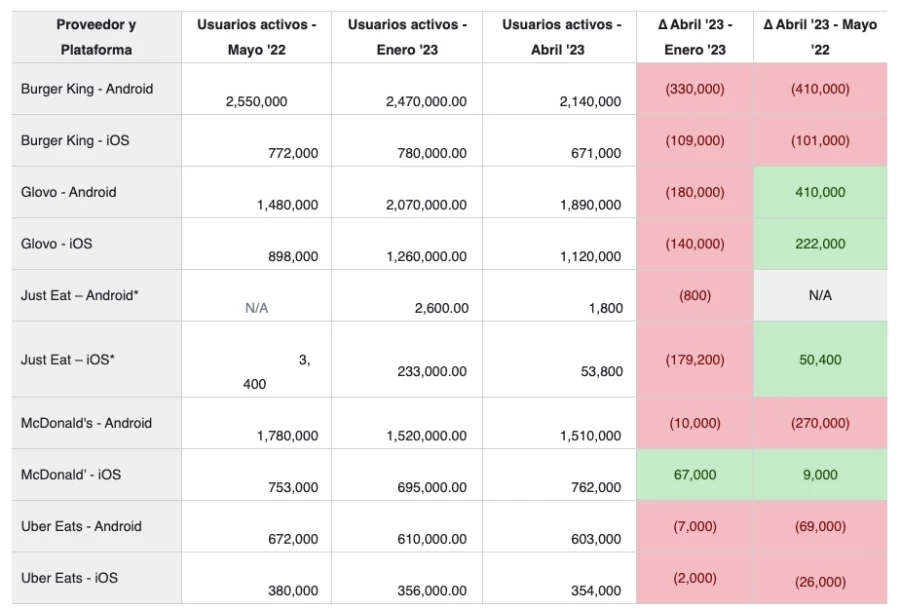Select the cell showing 695,000.00
The height and width of the screenshot is (609, 900).
tap(407, 475)
